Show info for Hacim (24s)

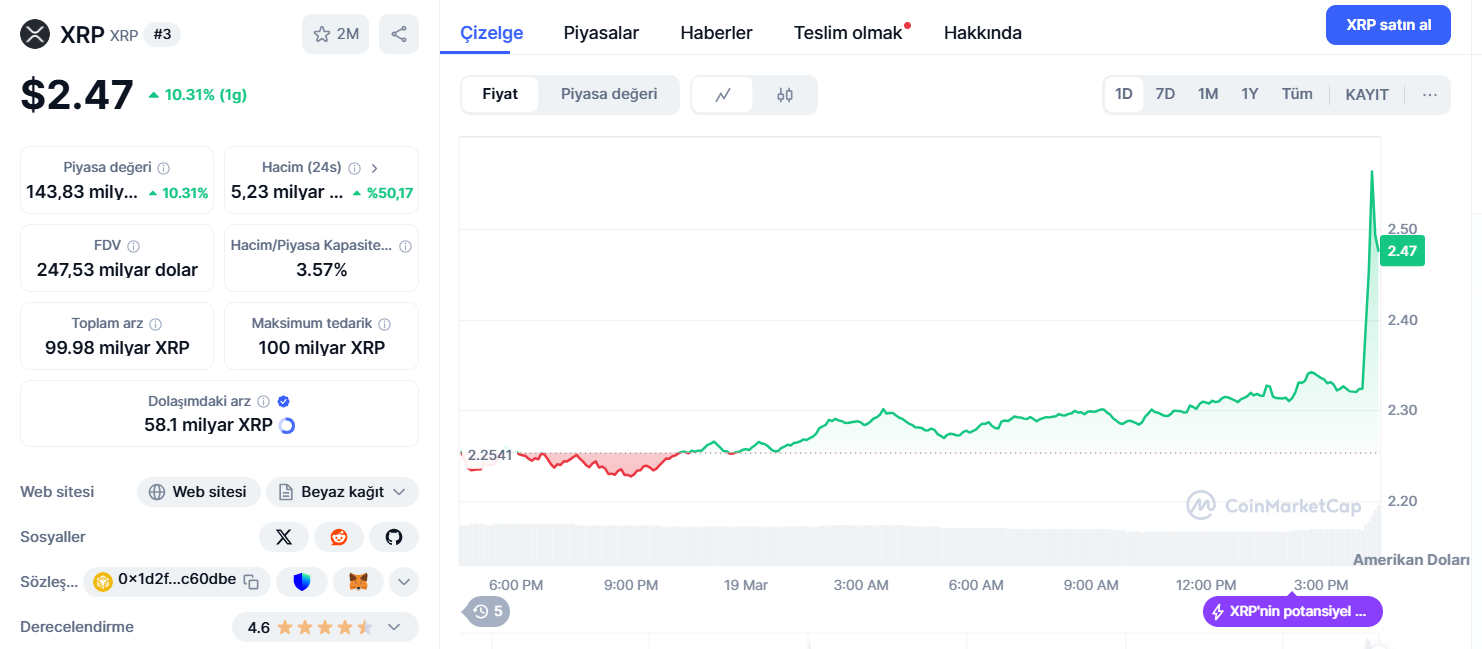point(354,168)
